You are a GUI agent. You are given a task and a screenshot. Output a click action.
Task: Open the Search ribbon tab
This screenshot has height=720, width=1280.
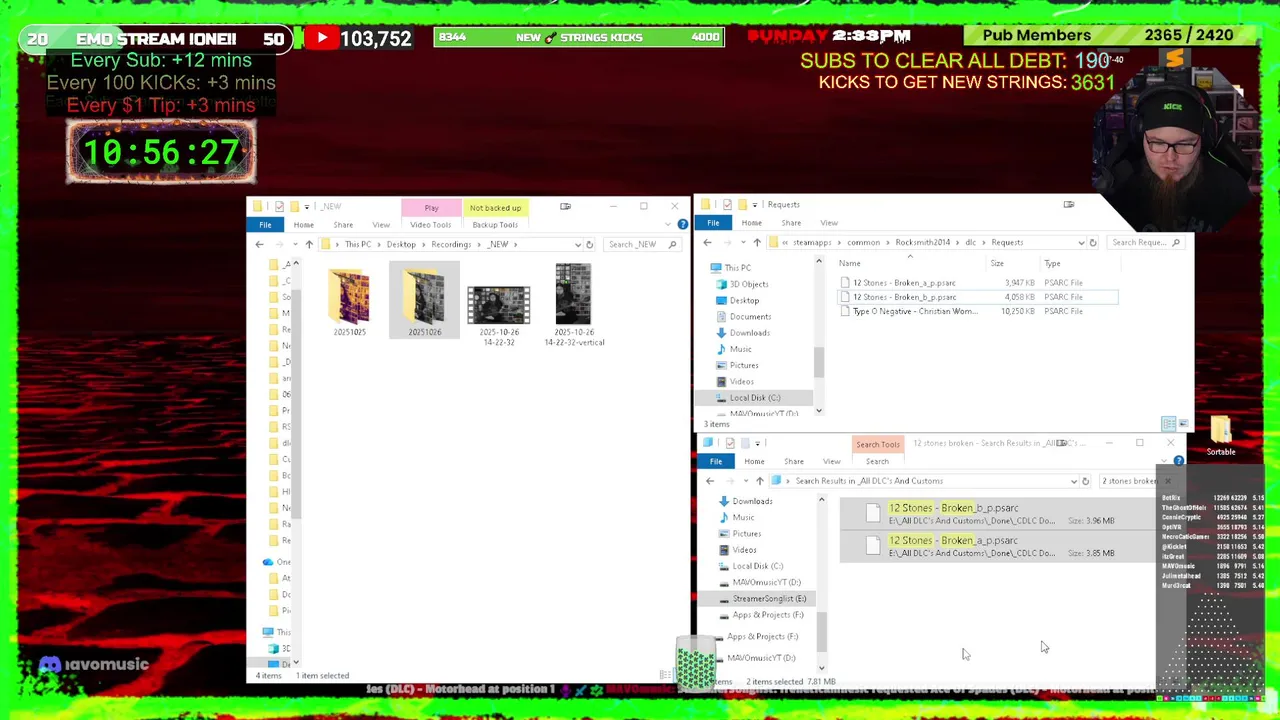pyautogui.click(x=877, y=461)
